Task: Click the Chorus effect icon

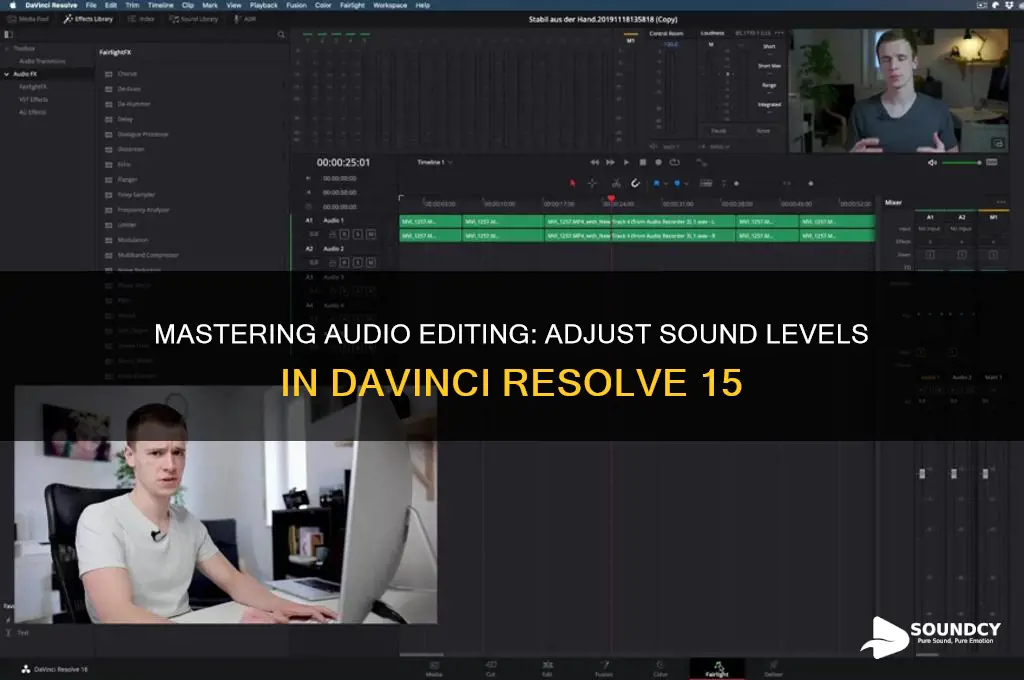Action: tap(109, 74)
